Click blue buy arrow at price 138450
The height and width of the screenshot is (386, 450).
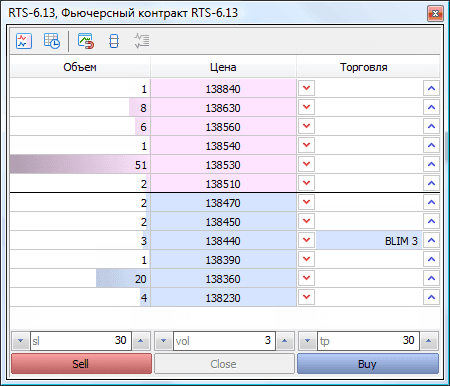431,221
